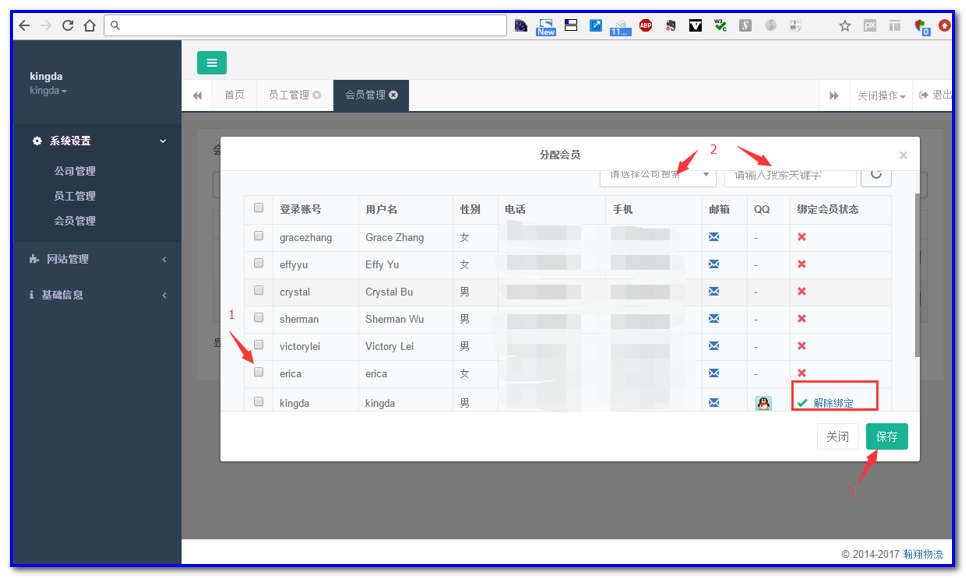Image resolution: width=966 pixels, height=578 pixels.
Task: Check the checkbox next to erica
Action: (259, 372)
